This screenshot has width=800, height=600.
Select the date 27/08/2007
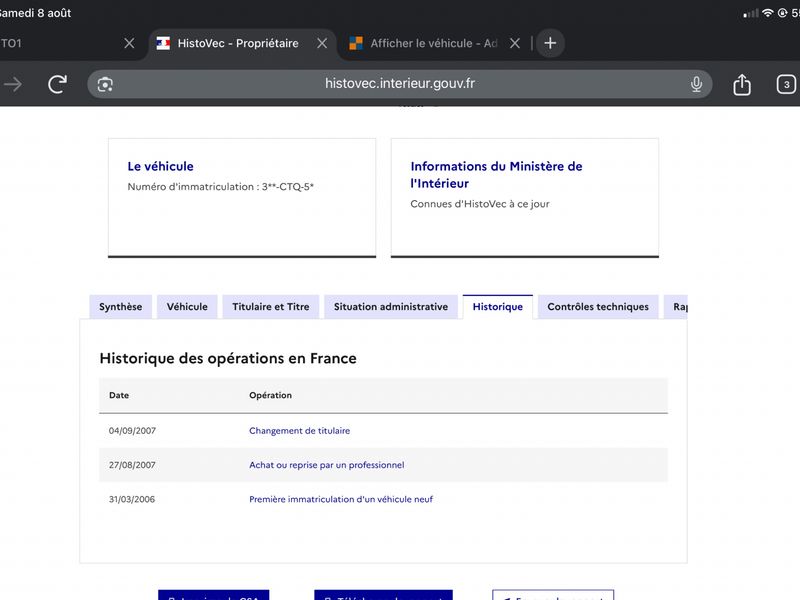pyautogui.click(x=132, y=465)
